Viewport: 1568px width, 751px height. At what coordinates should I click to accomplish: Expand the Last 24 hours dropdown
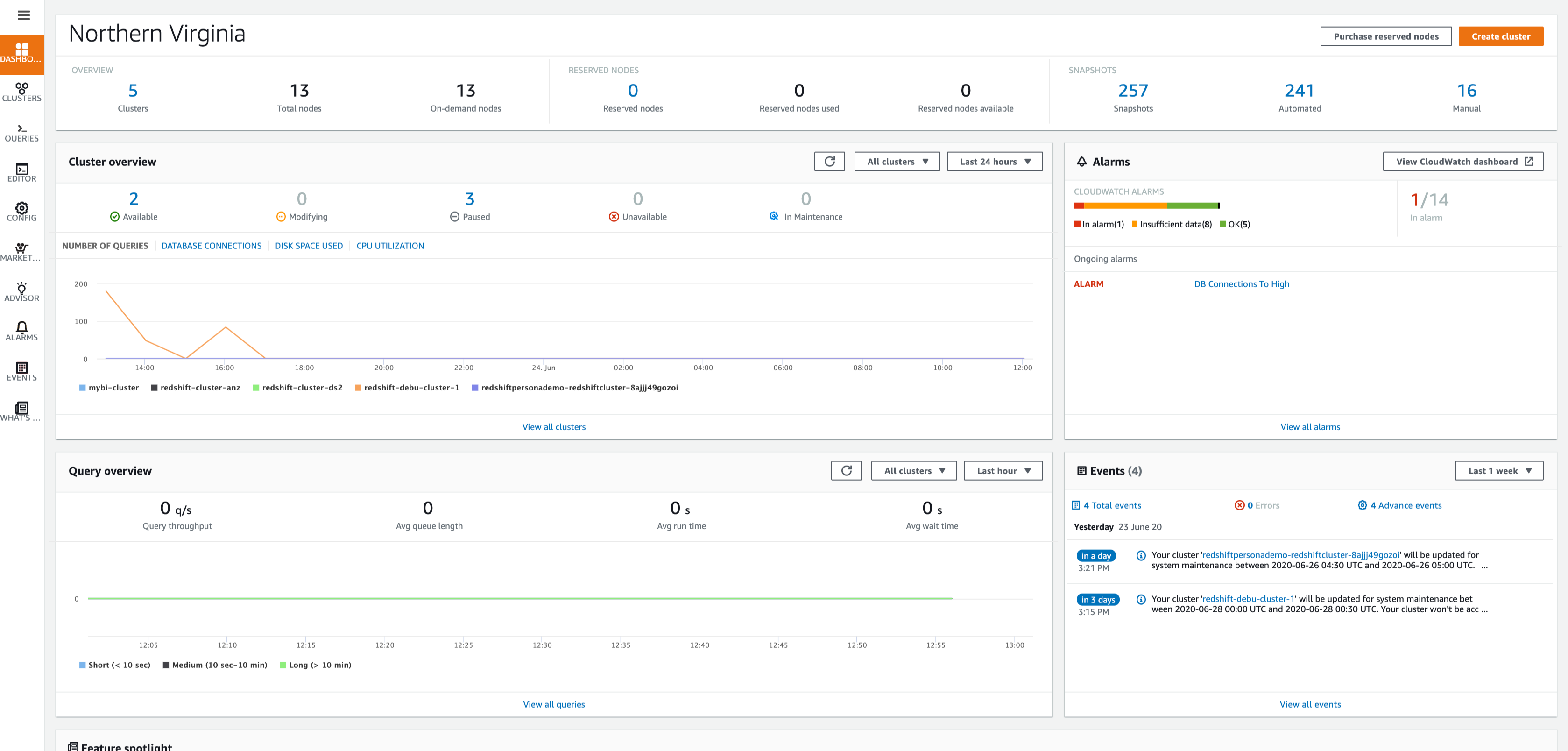[994, 161]
